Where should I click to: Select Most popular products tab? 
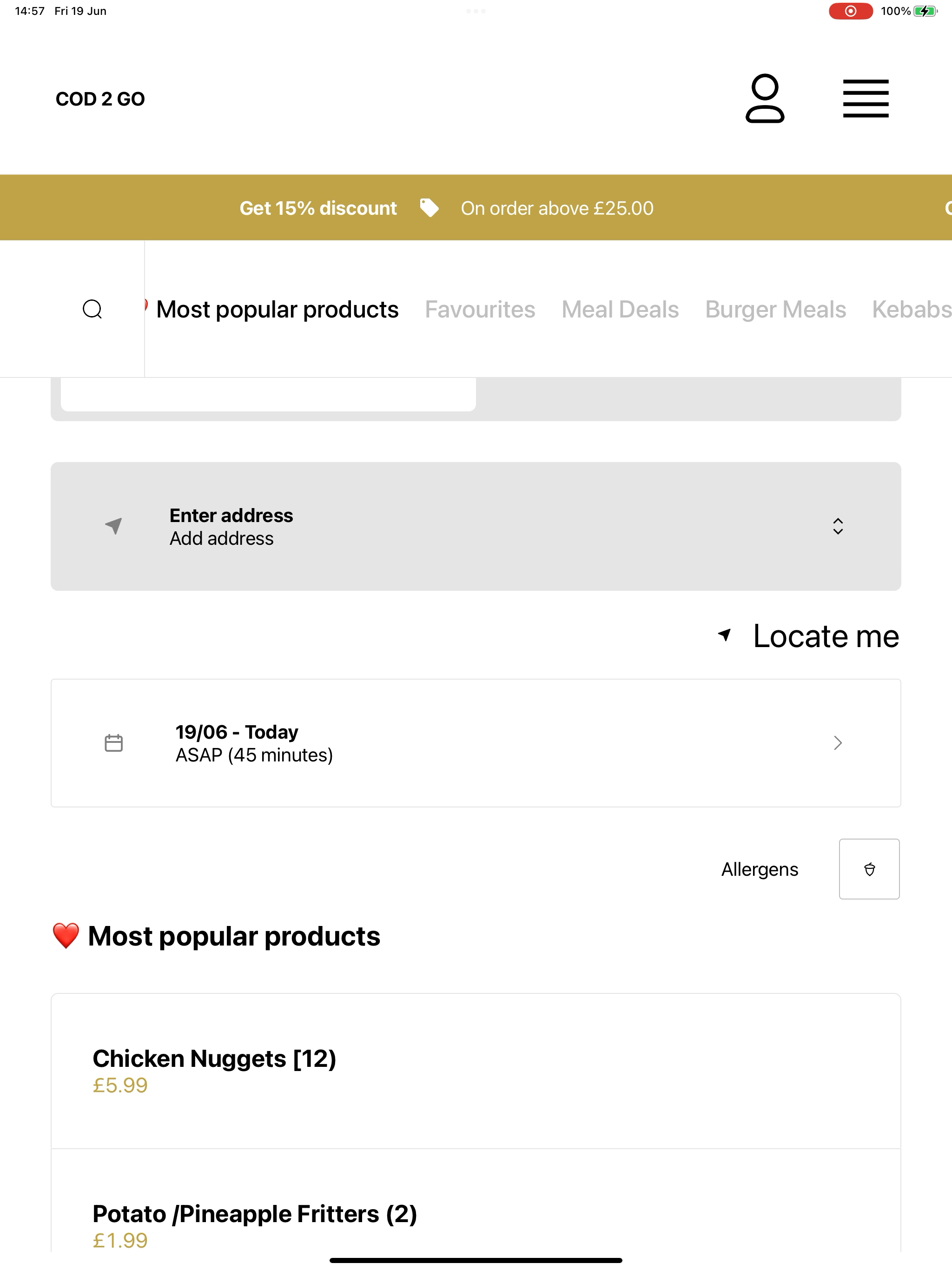pos(278,310)
